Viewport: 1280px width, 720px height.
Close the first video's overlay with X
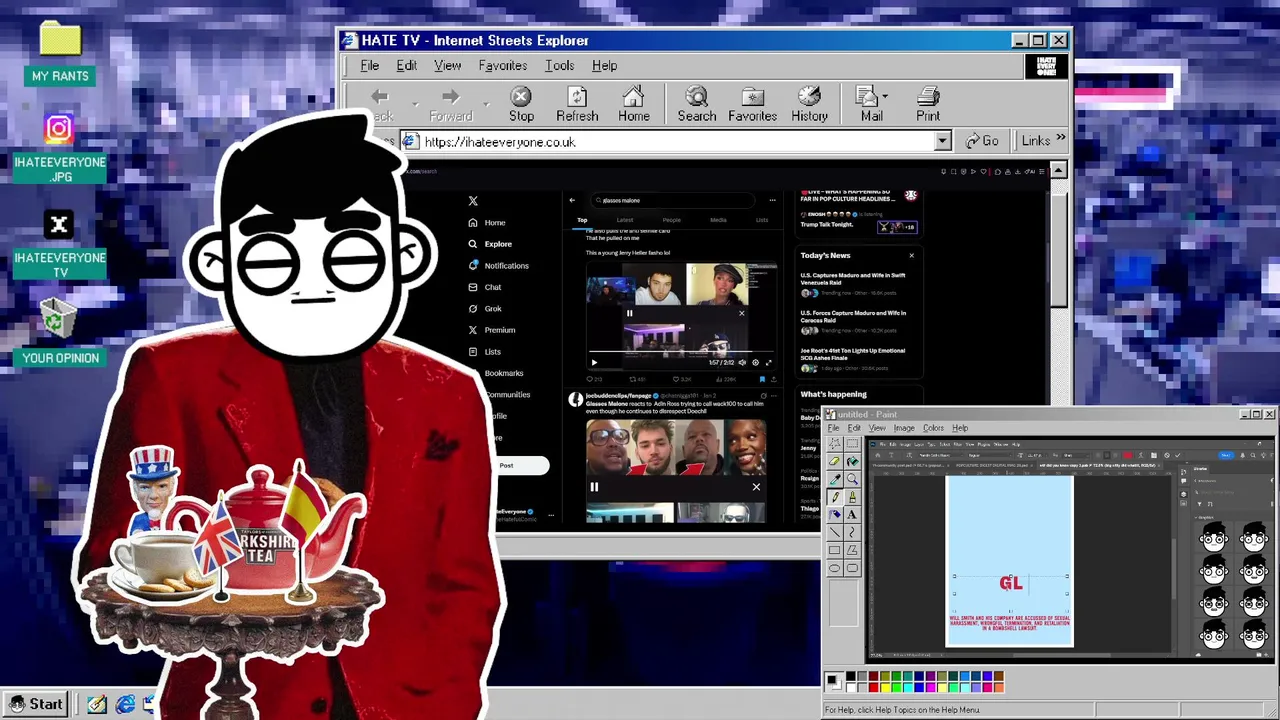(741, 313)
